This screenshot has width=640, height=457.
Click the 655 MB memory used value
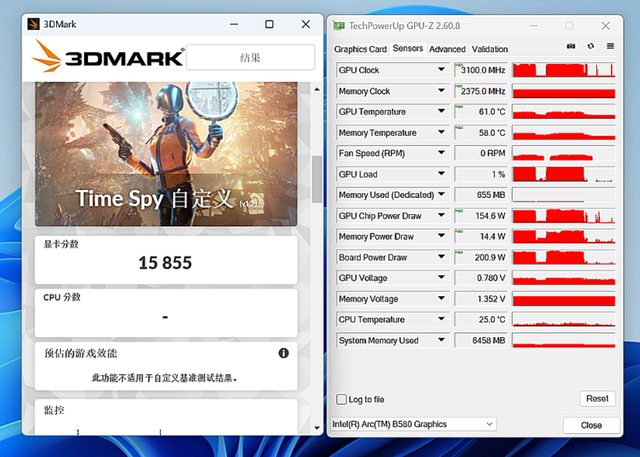(491, 195)
